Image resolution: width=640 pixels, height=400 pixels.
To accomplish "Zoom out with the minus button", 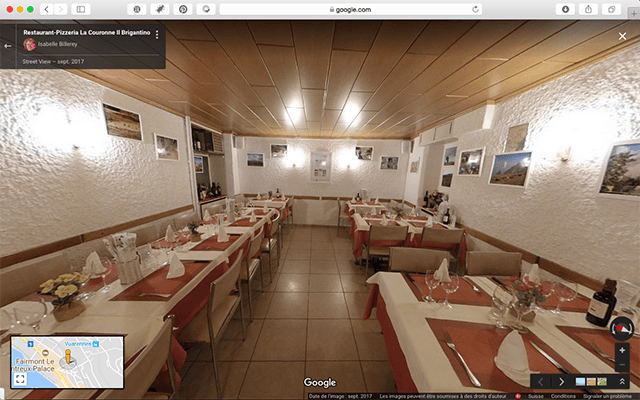I will point(622,363).
